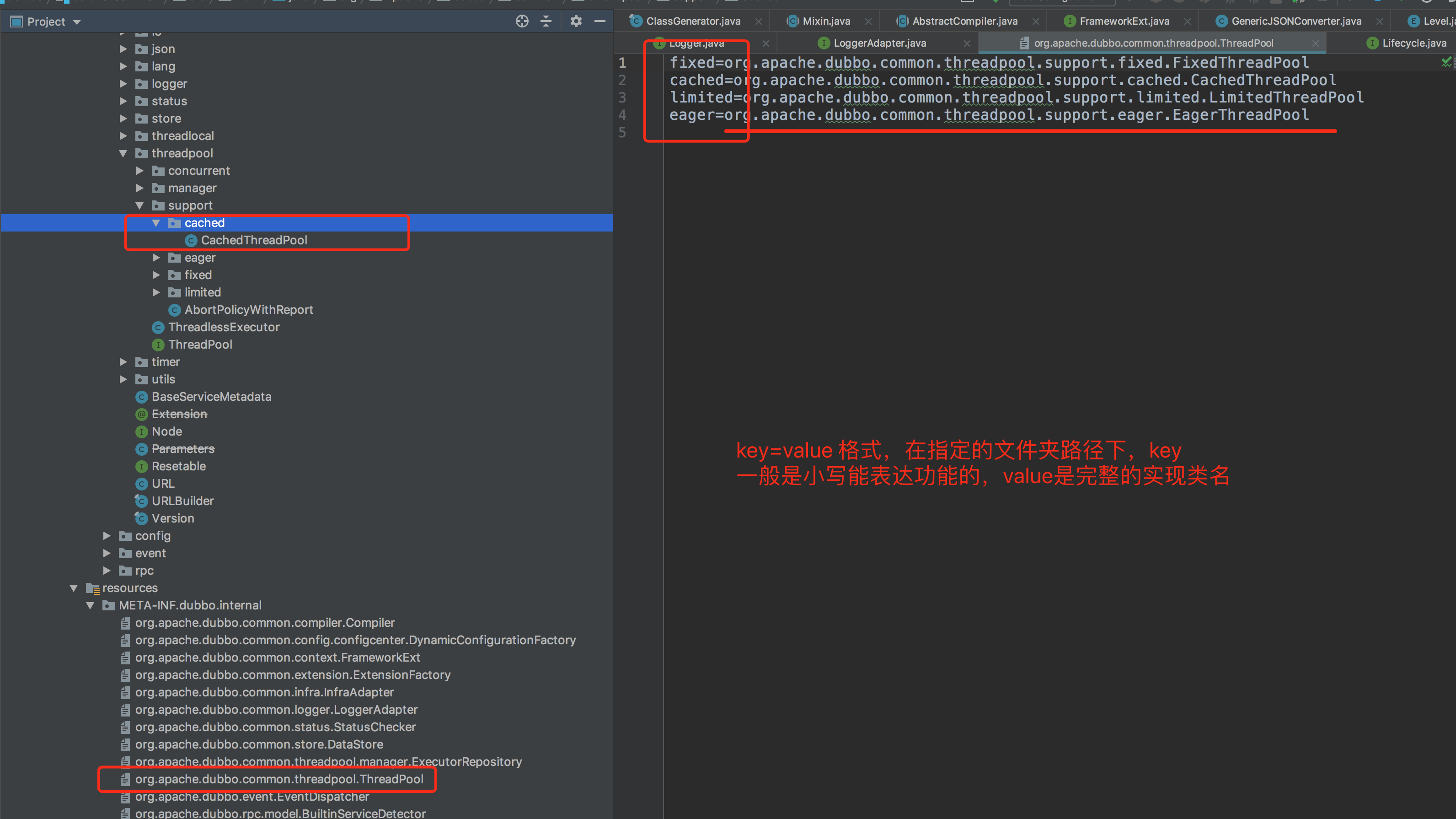Switch to LoggerAdapter.java tab
1456x819 pixels.
(879, 43)
